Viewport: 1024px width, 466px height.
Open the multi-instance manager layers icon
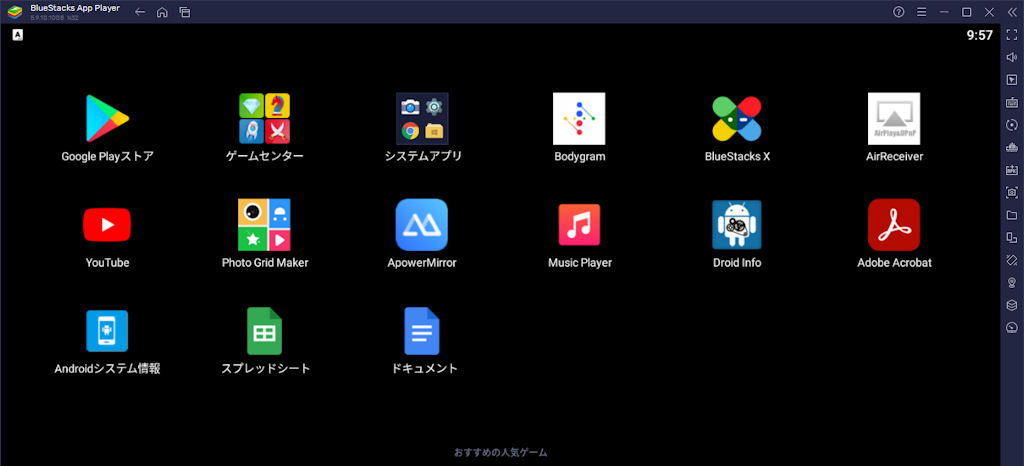pyautogui.click(x=1012, y=305)
